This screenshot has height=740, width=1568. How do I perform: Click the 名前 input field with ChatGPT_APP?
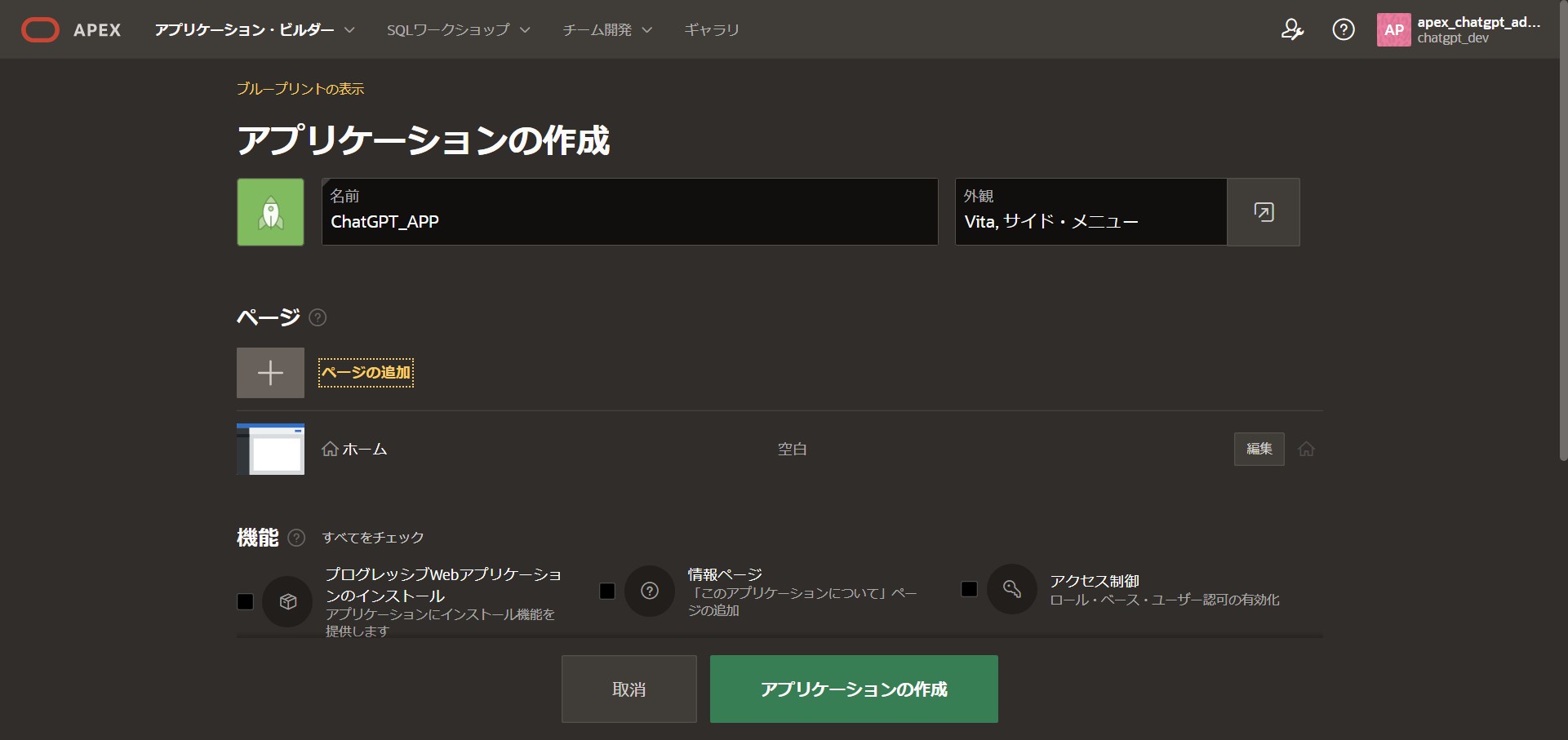[x=630, y=212]
